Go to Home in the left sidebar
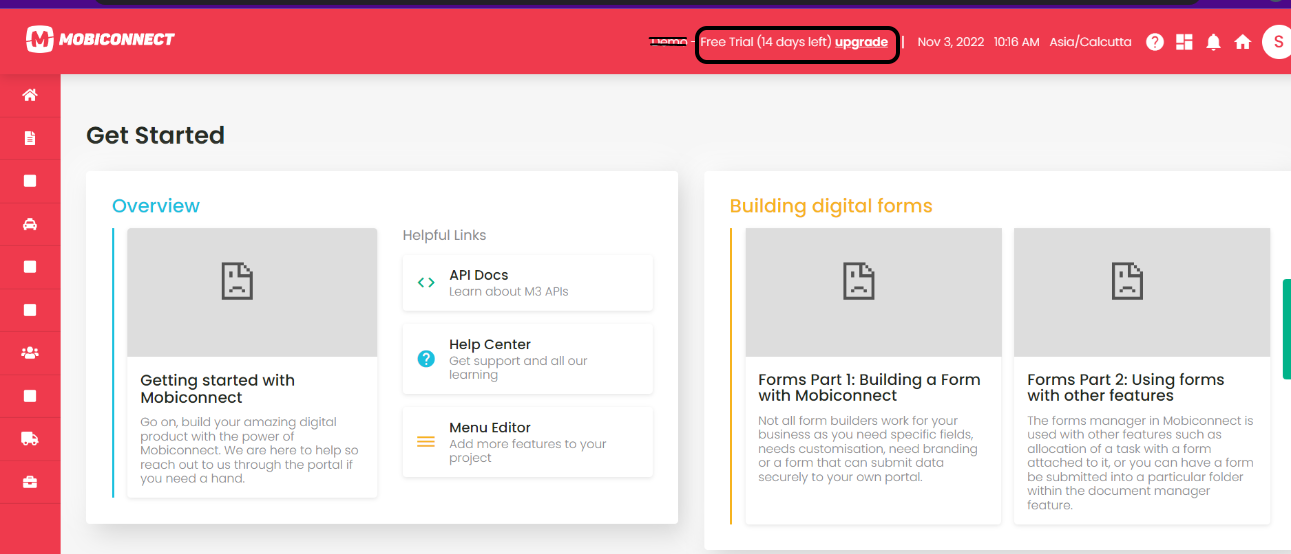Screen dimensions: 1291x554 point(30,95)
